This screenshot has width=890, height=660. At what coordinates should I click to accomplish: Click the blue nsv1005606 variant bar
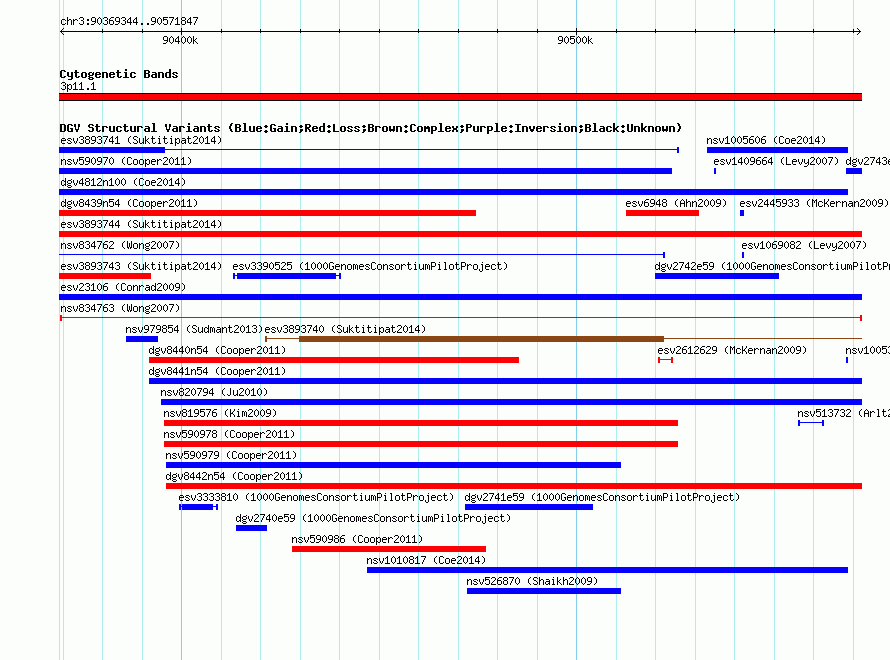pos(777,150)
